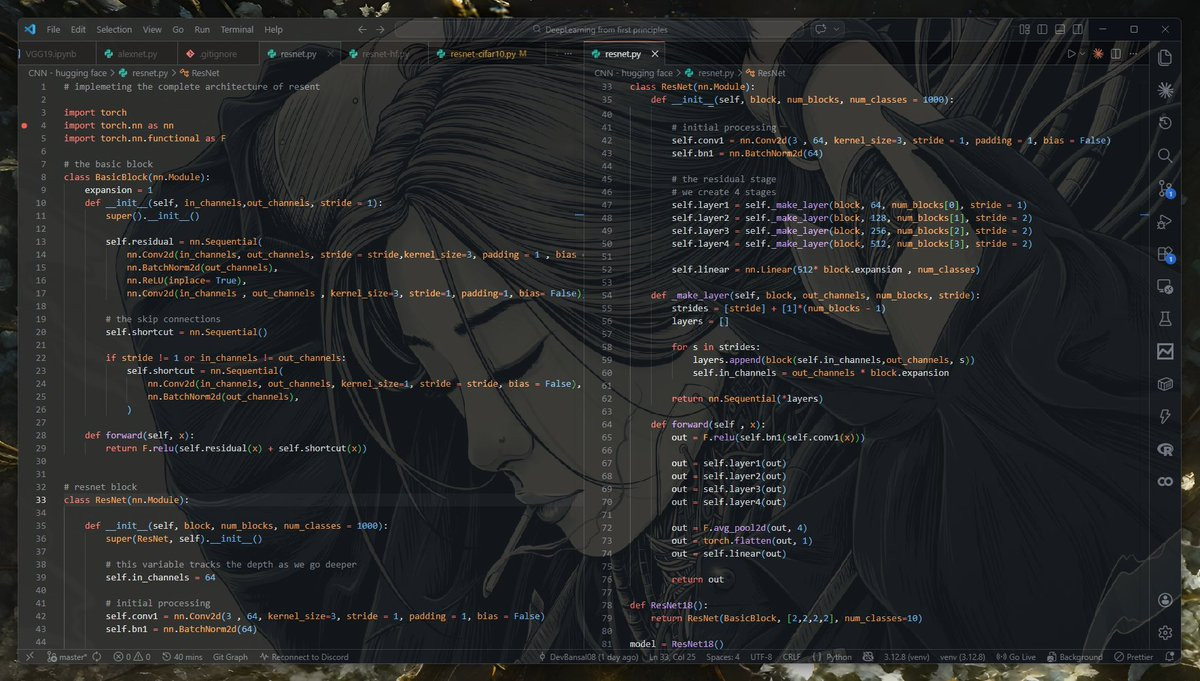Open the Testing flask view
Image resolution: width=1200 pixels, height=681 pixels.
tap(1164, 319)
